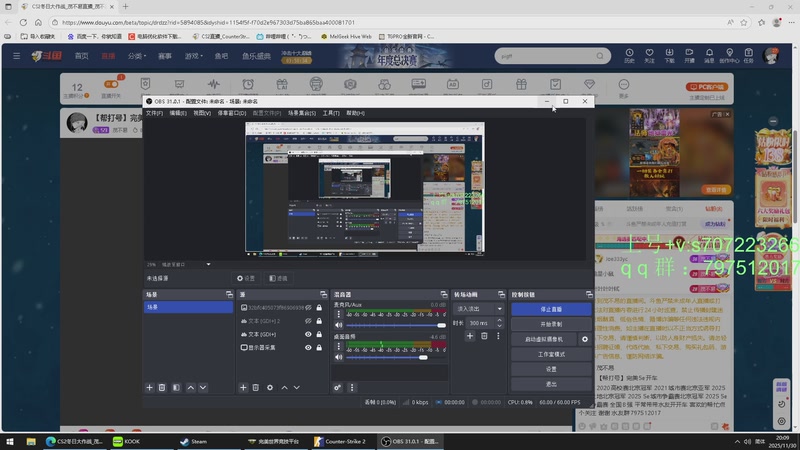The width and height of the screenshot is (800, 450).
Task: Unlock the 文本 (GDI+) source
Action: (319, 334)
